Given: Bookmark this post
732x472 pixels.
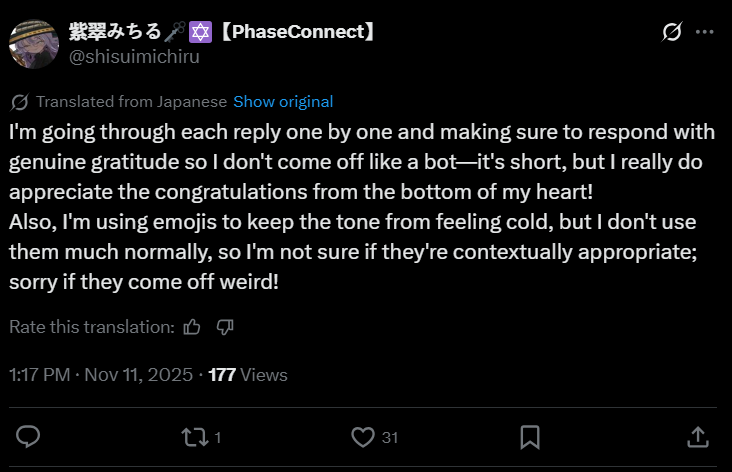Looking at the screenshot, I should click(531, 437).
